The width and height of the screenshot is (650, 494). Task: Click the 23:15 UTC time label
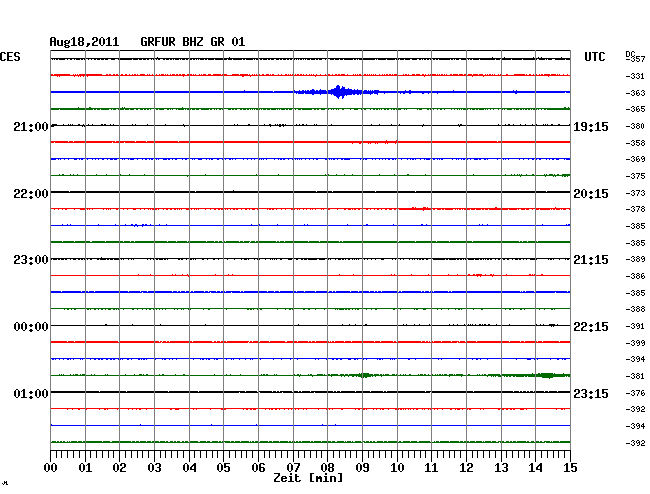[x=591, y=393]
